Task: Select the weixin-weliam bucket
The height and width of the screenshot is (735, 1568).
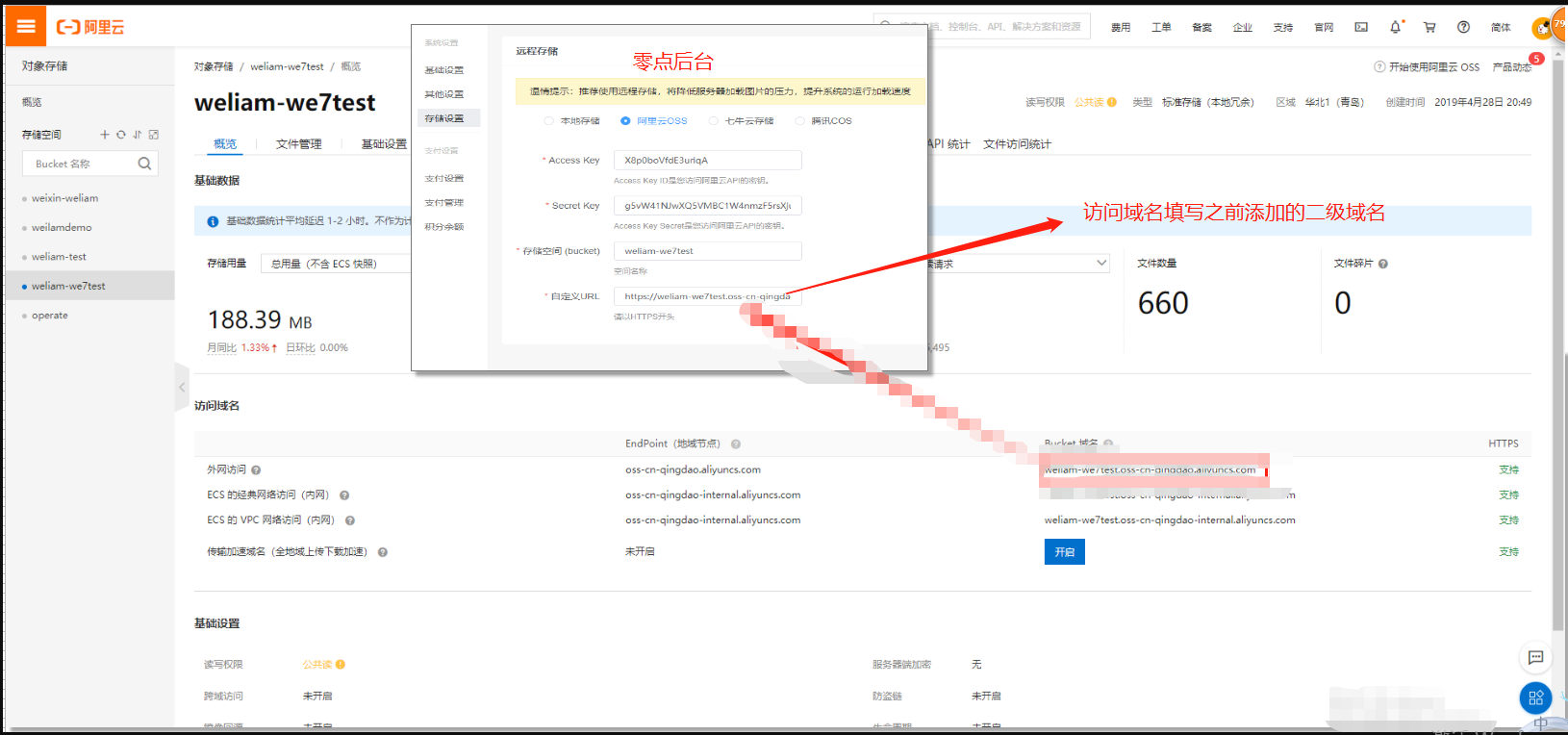Action: point(64,198)
